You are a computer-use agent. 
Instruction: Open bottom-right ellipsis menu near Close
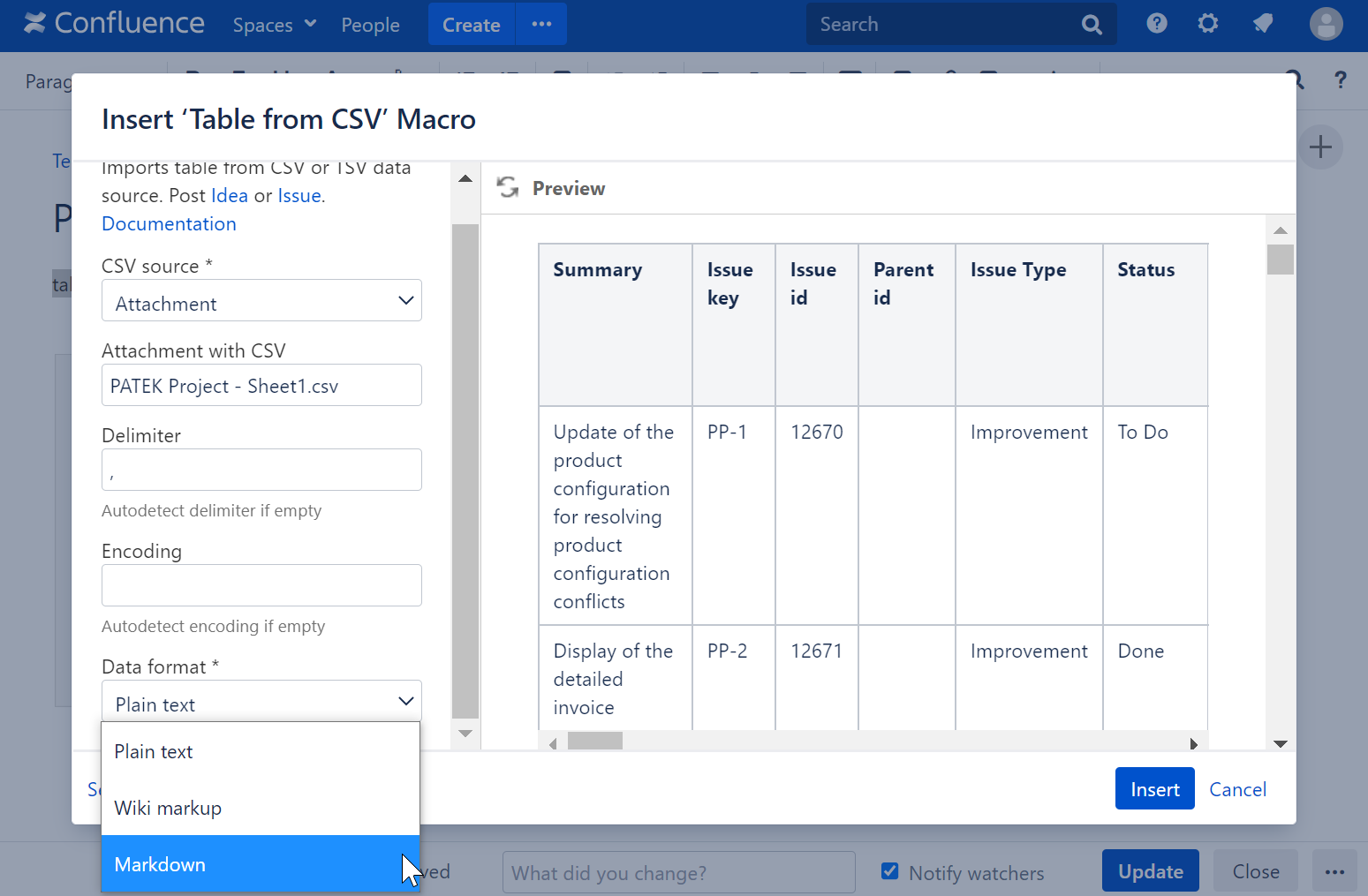[1334, 871]
